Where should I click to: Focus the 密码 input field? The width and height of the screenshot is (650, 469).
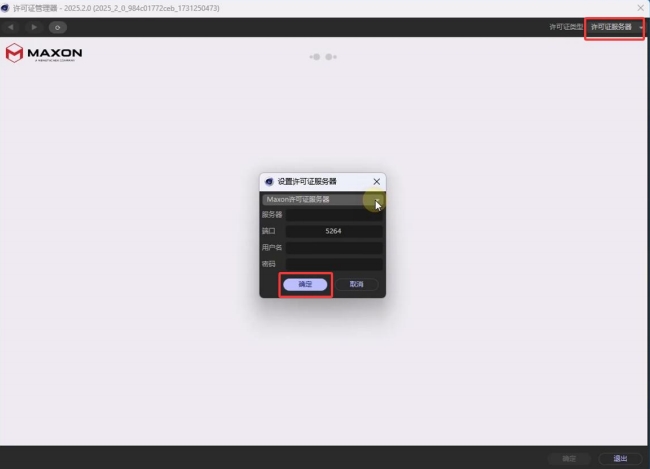[334, 264]
